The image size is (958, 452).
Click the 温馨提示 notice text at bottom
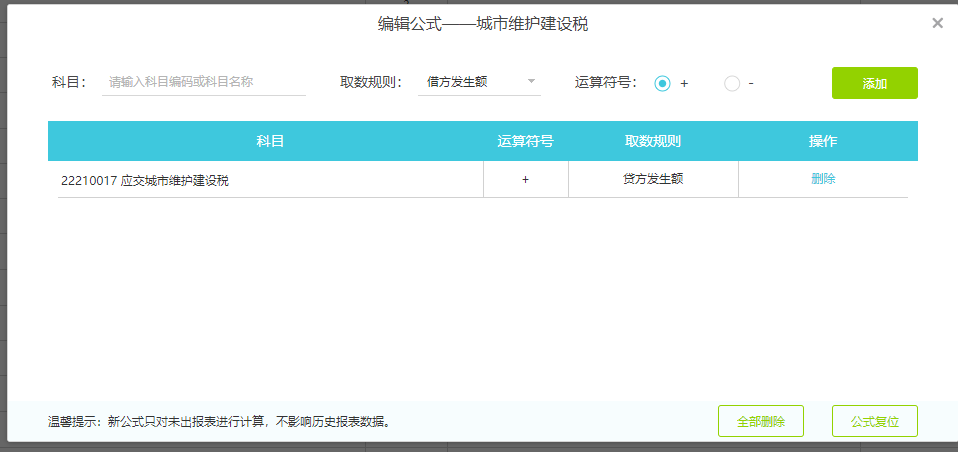tap(219, 421)
